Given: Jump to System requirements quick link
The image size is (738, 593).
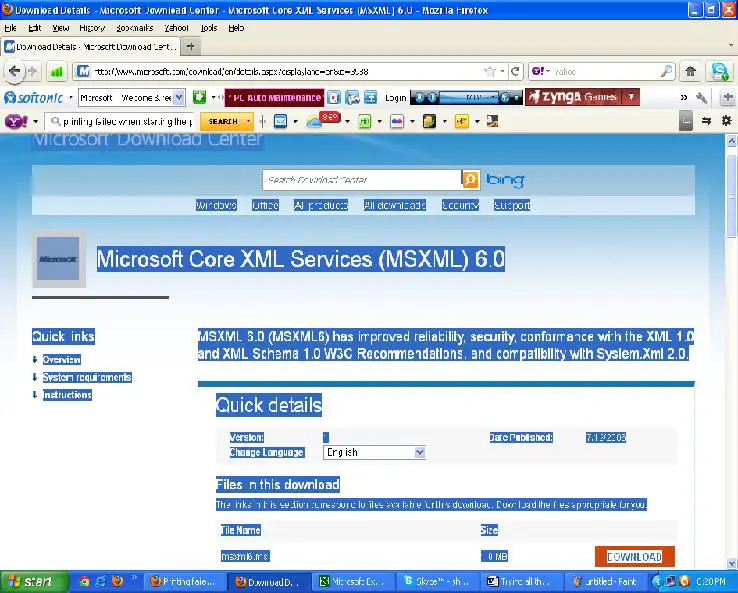Looking at the screenshot, I should tap(87, 377).
